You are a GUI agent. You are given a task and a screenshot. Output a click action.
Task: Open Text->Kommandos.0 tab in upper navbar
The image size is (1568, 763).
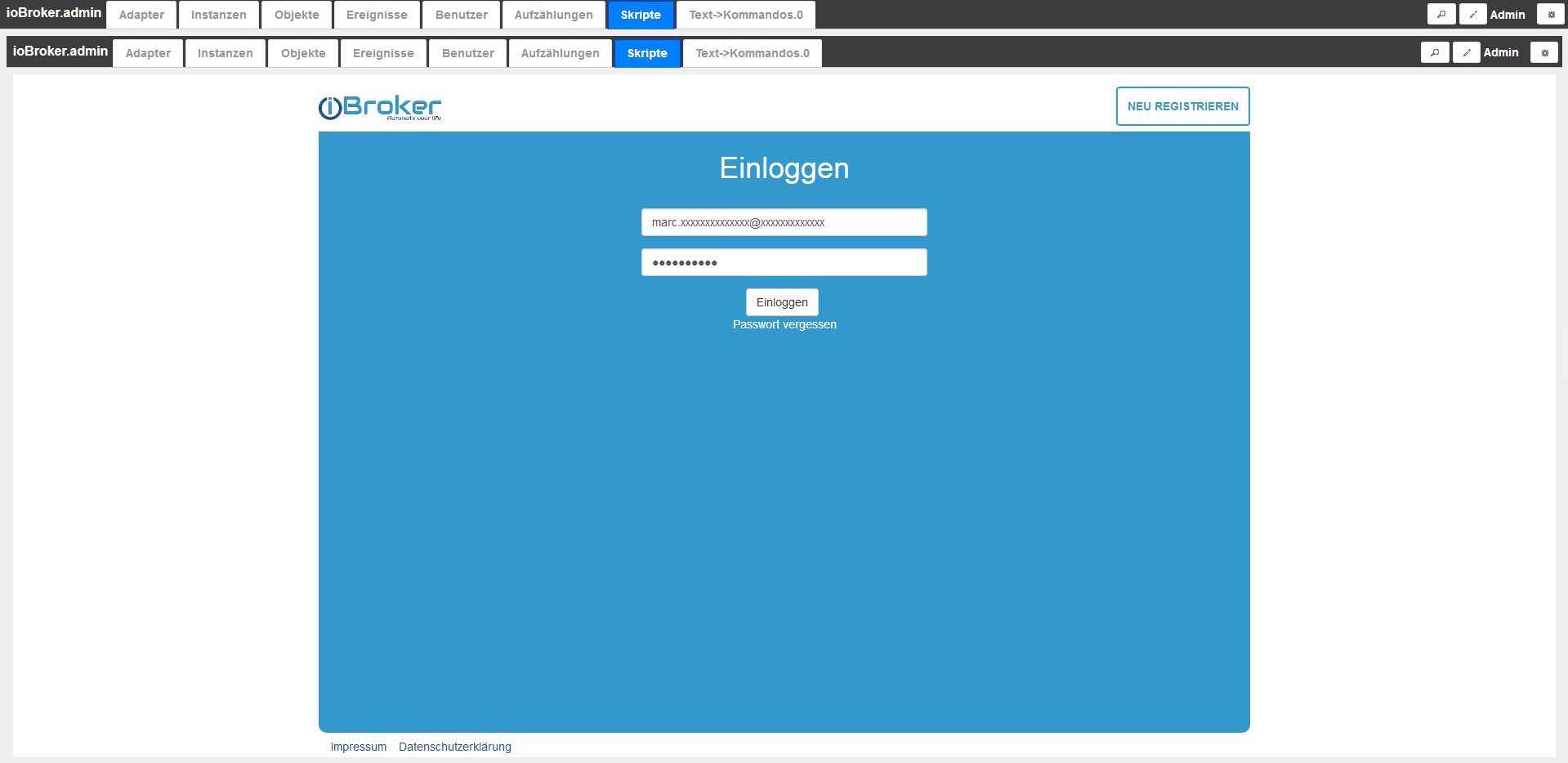[746, 15]
